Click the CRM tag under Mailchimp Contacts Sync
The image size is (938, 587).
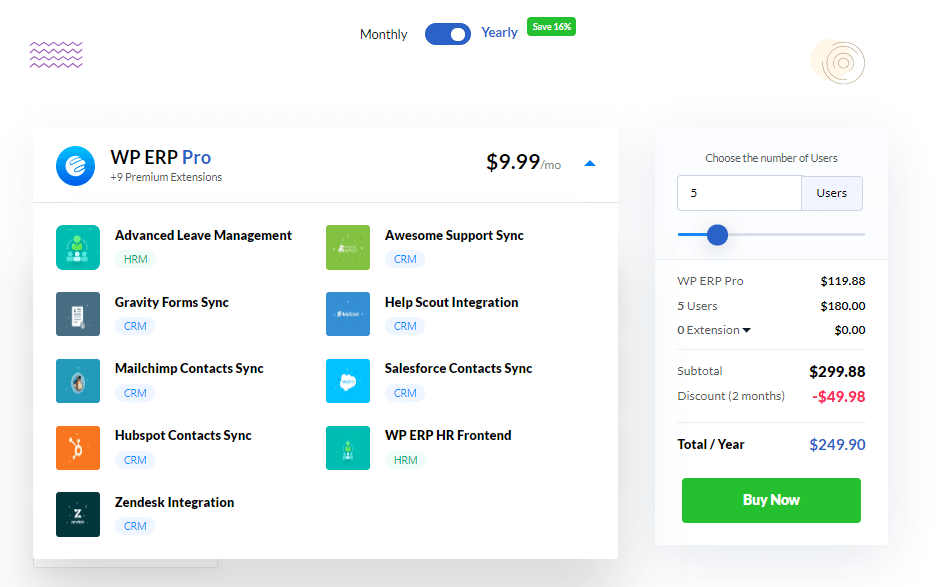(x=135, y=393)
